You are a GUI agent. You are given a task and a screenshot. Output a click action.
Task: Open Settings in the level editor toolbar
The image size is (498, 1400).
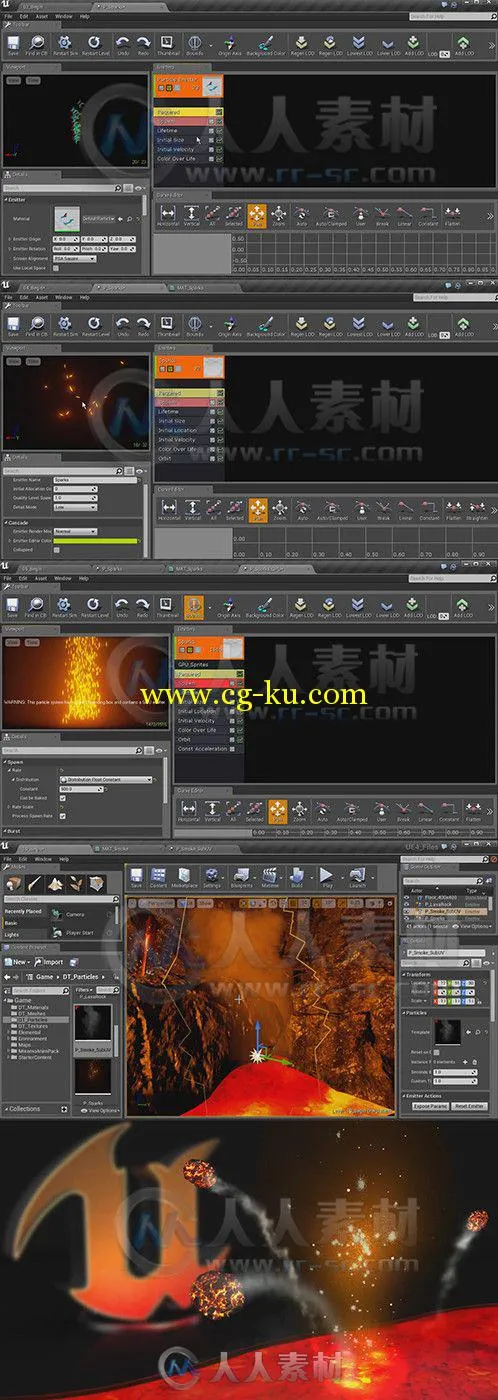click(212, 875)
